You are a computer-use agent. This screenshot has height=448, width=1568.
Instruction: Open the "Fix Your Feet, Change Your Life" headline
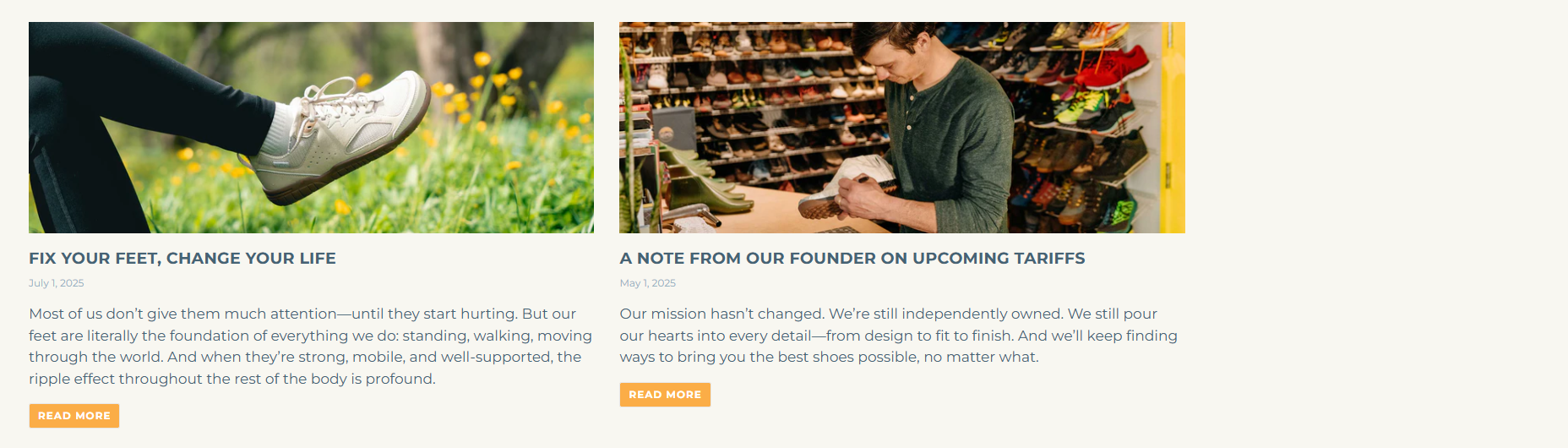[x=182, y=259]
